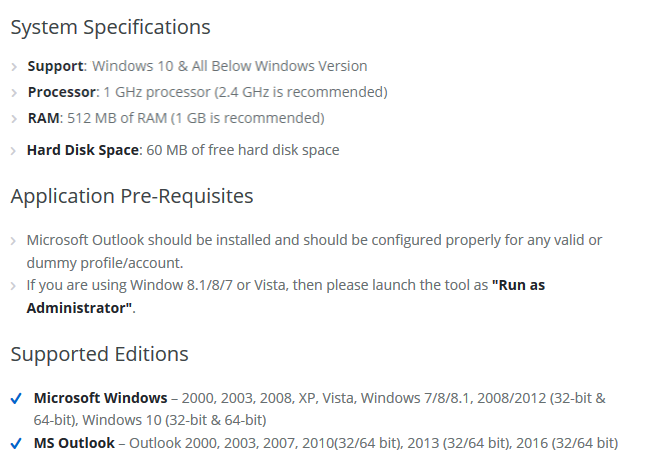The width and height of the screenshot is (649, 472).
Task: Click the bold Hard Disk Space label
Action: point(82,150)
